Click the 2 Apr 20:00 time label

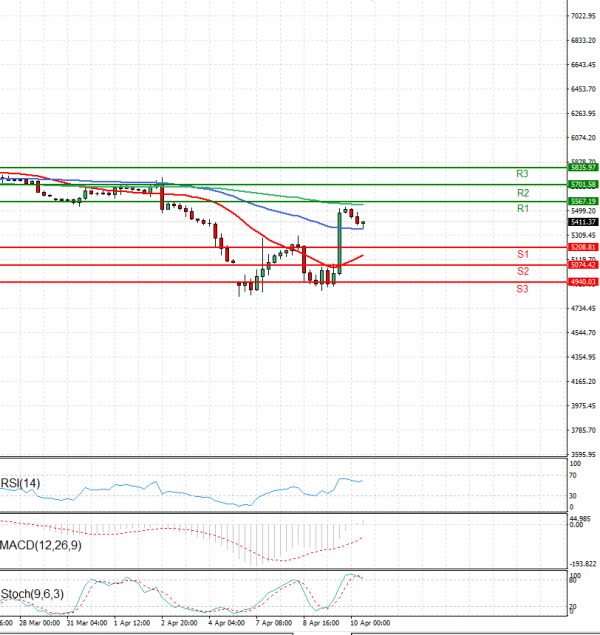pos(179,623)
